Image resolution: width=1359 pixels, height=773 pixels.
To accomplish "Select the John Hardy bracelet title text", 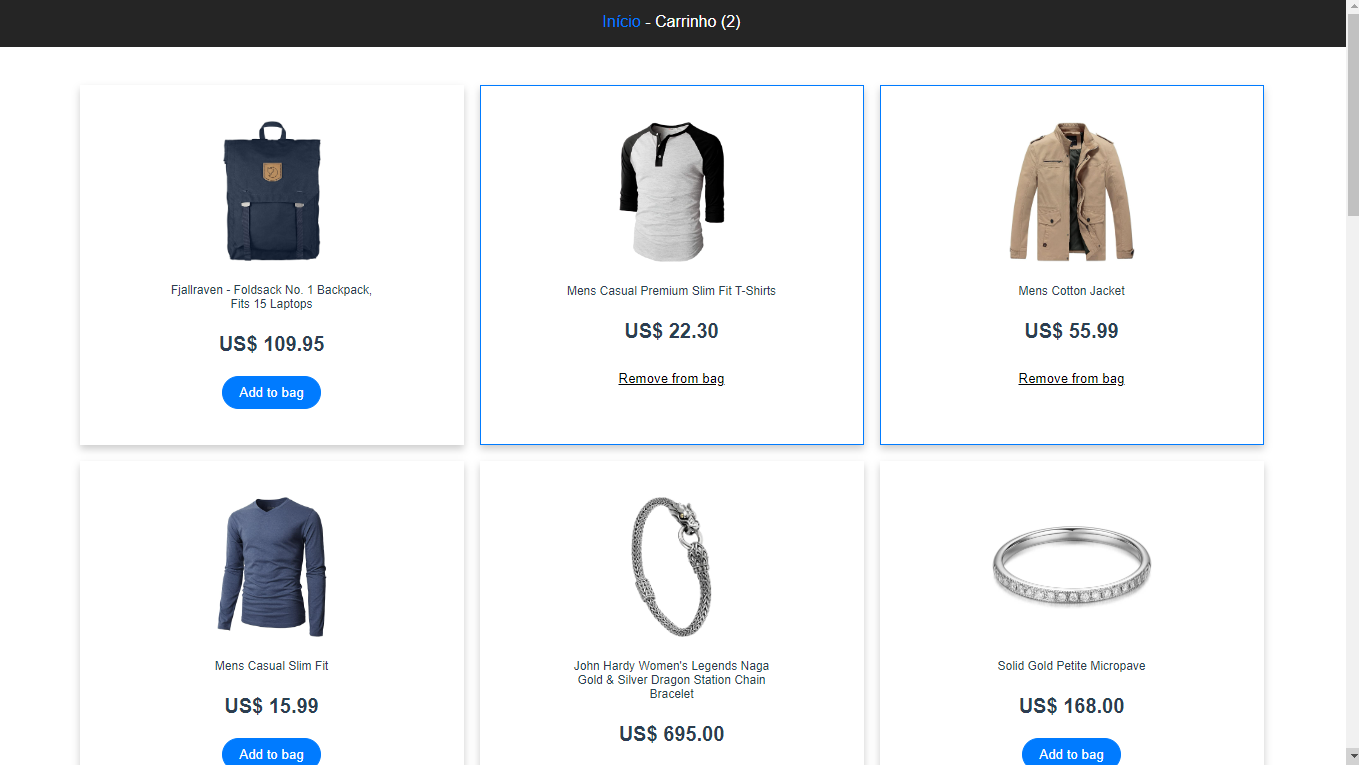I will click(671, 680).
